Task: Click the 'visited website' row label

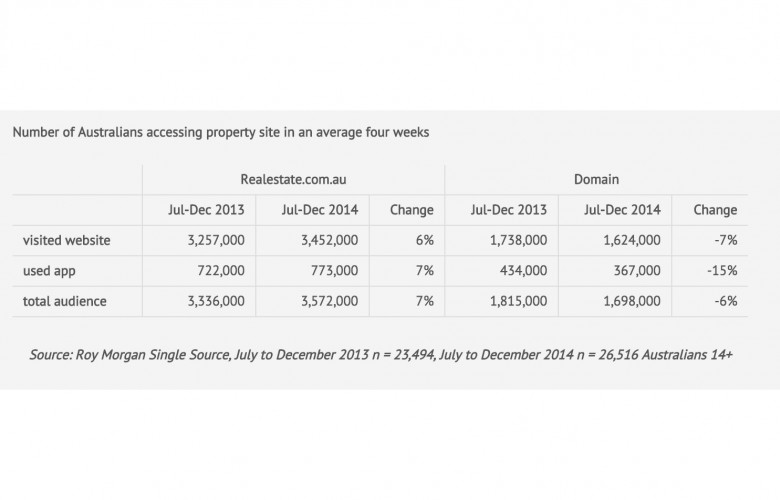Action: (67, 240)
